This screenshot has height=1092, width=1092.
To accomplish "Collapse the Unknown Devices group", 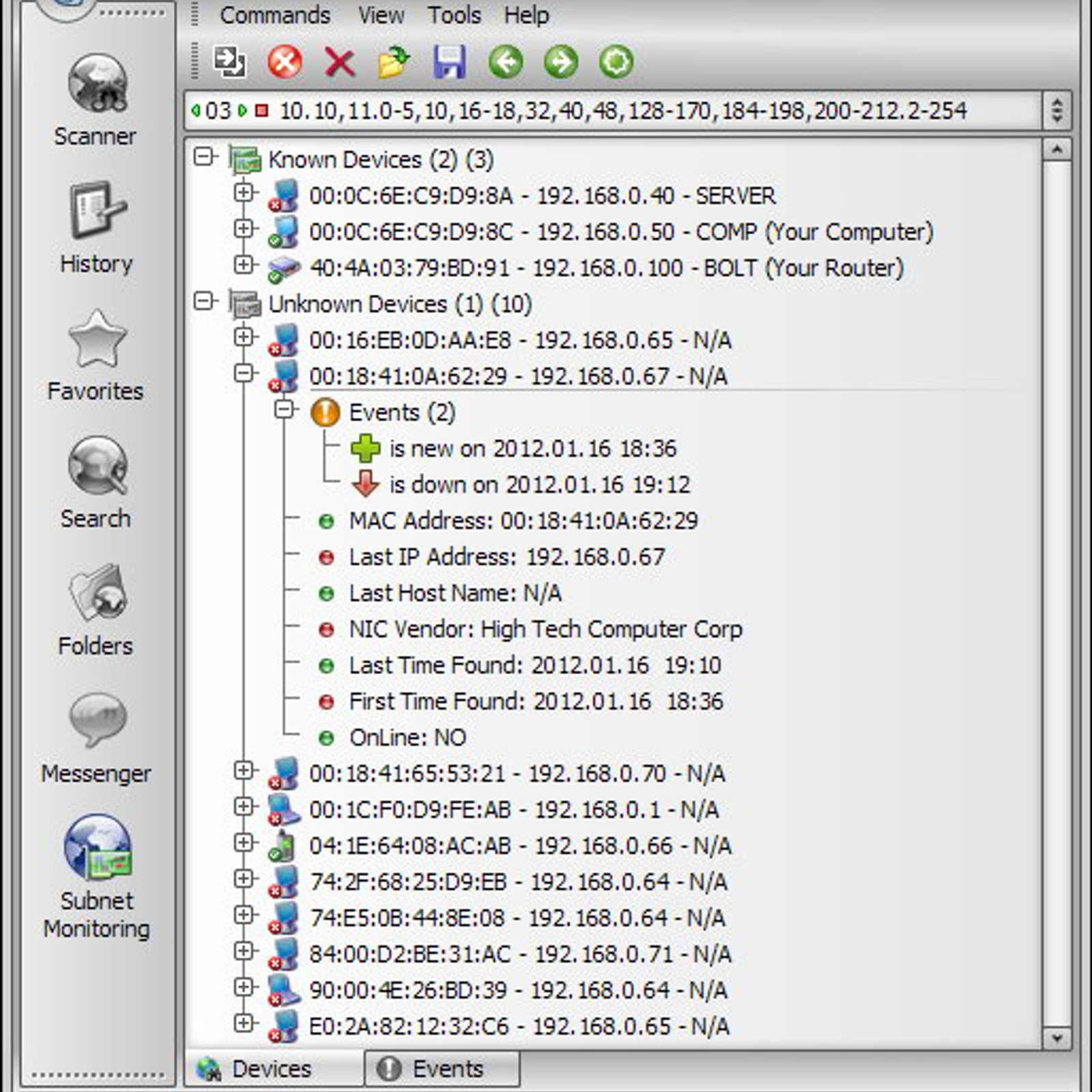I will click(204, 301).
